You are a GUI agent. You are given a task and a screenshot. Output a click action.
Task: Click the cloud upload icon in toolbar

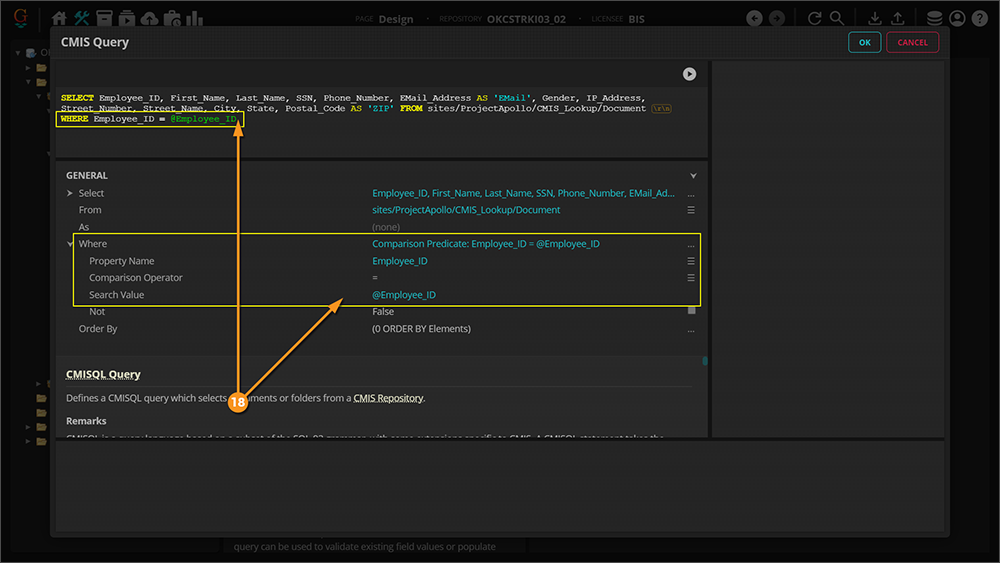pyautogui.click(x=149, y=18)
